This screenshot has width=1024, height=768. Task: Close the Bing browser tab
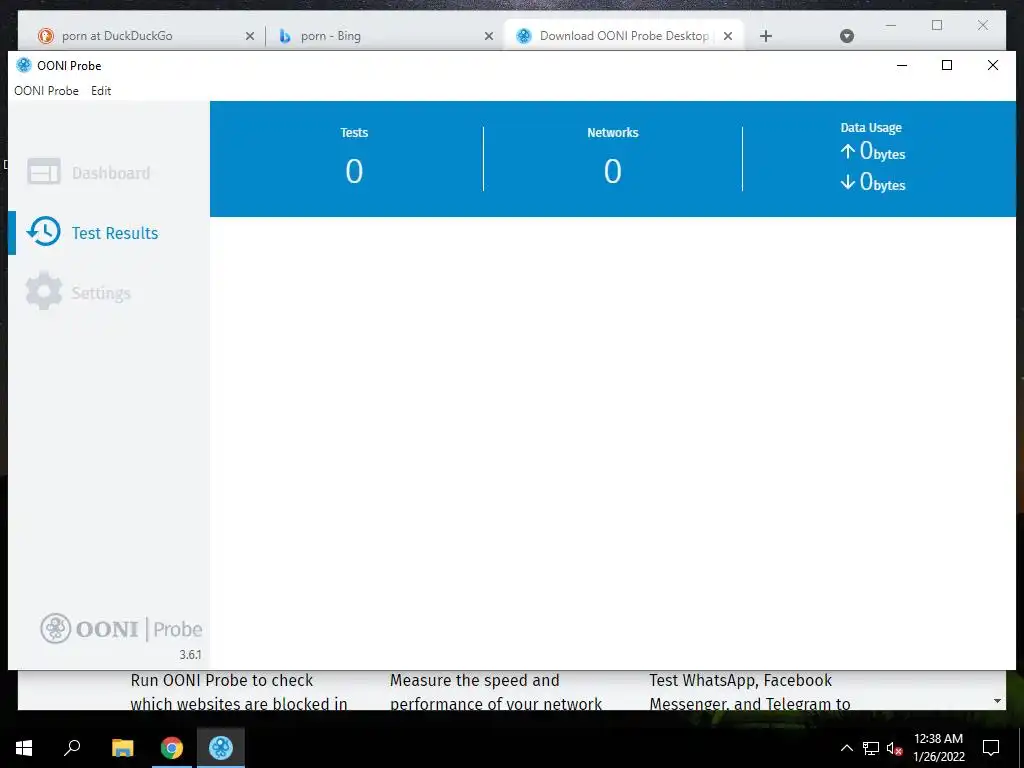[x=488, y=37]
